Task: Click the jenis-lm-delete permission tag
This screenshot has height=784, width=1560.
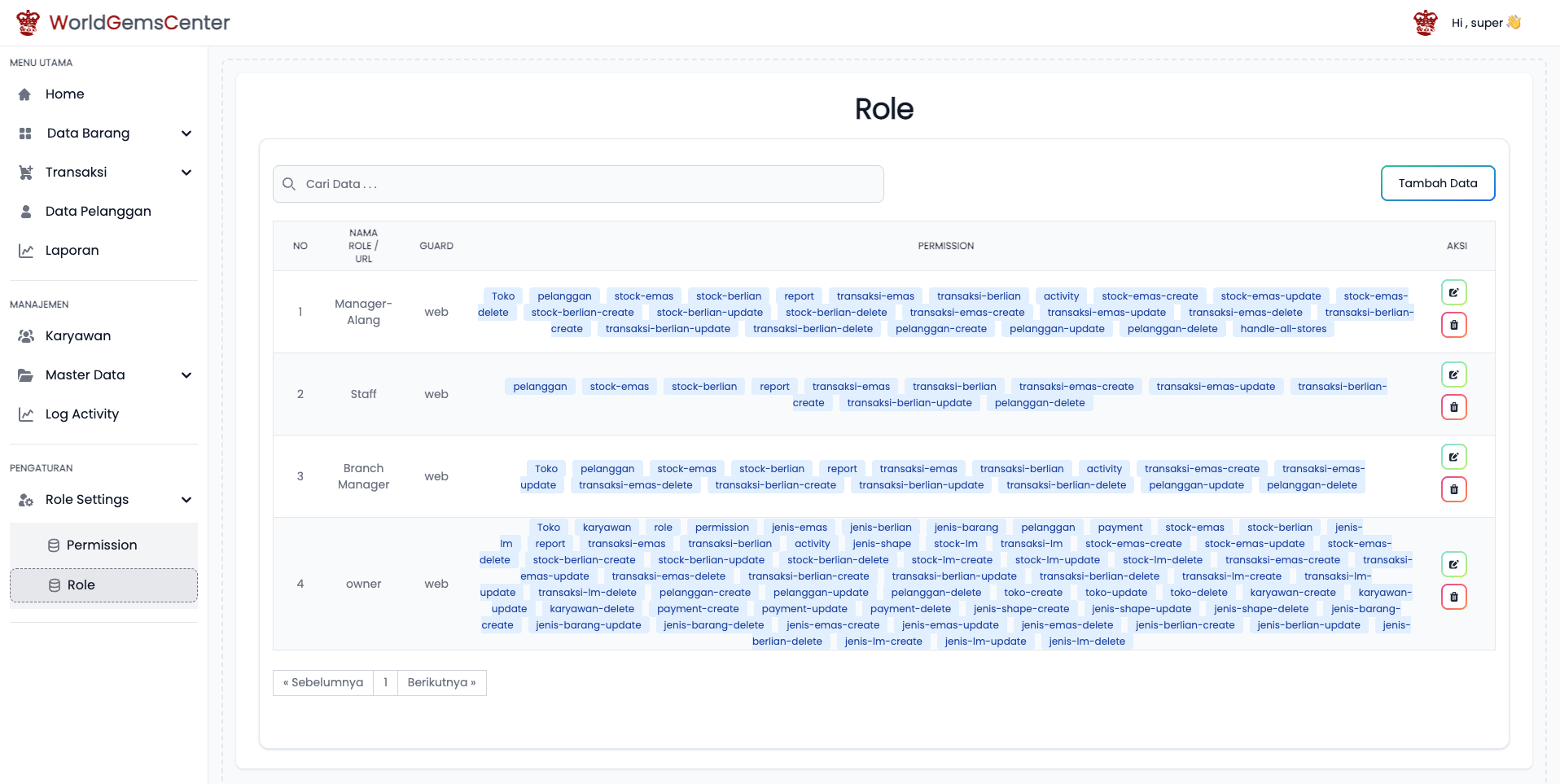Action: [1087, 642]
